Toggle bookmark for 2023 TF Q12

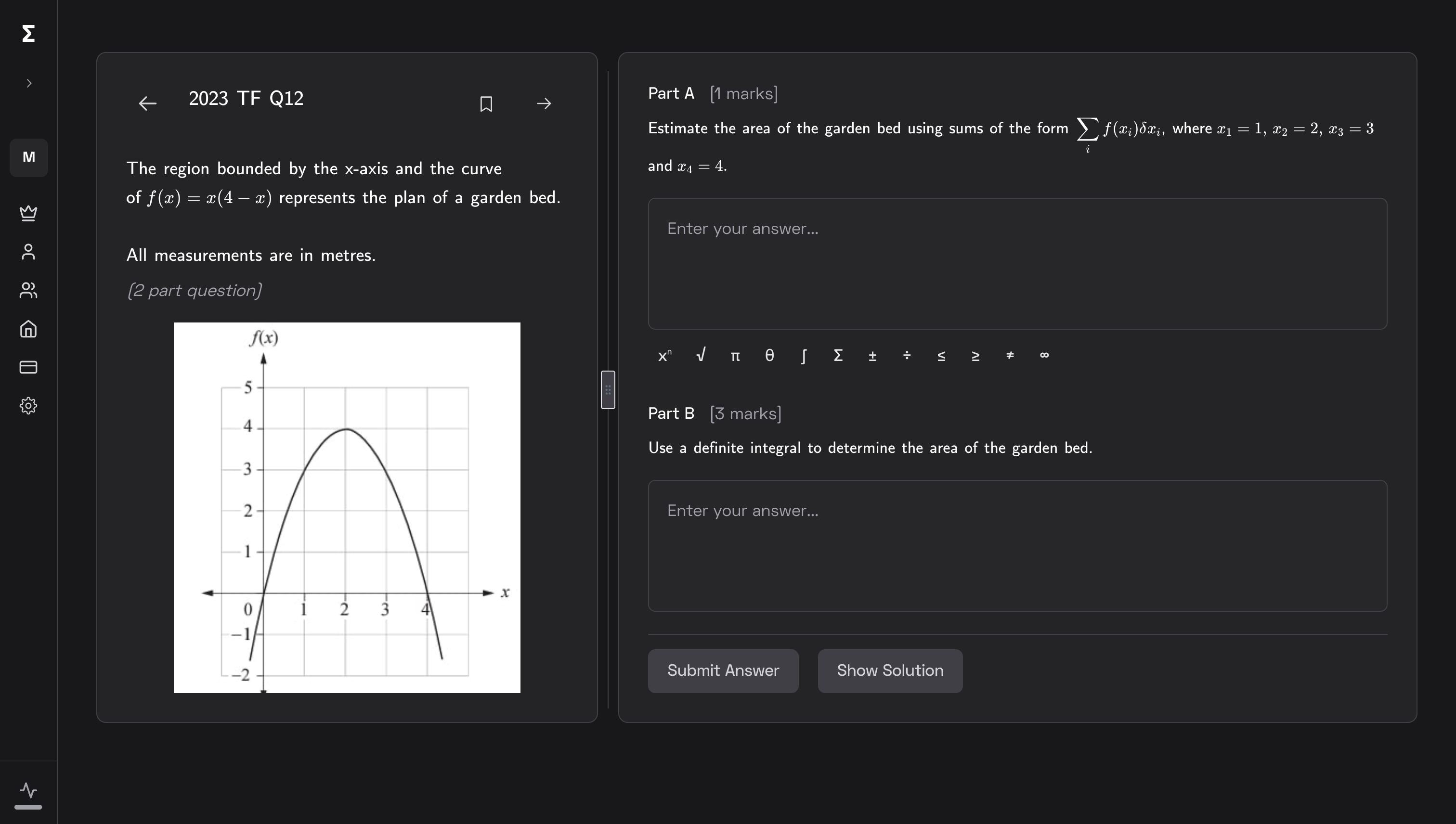486,103
